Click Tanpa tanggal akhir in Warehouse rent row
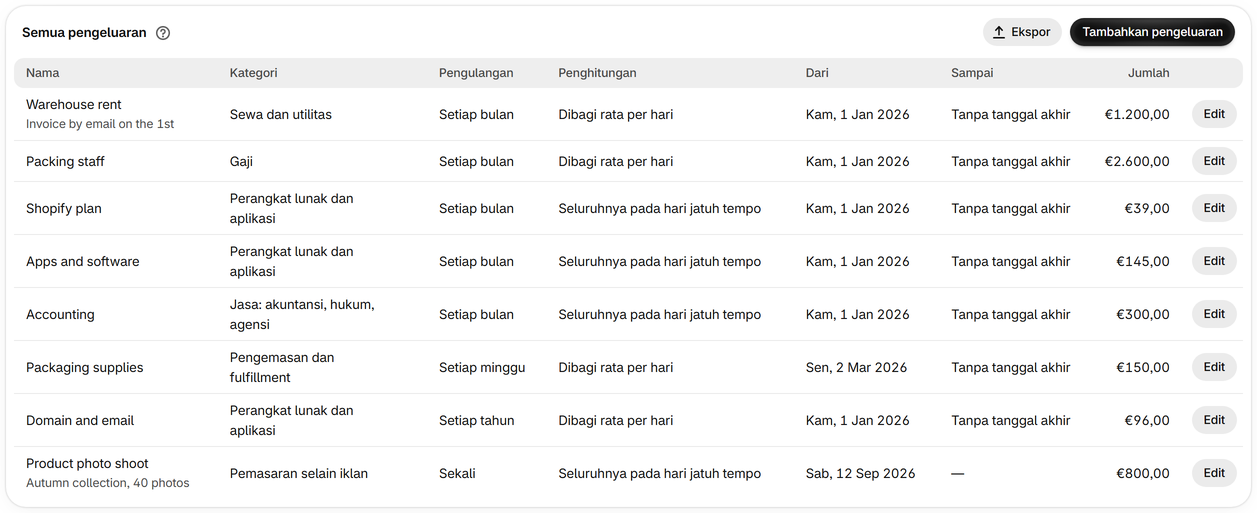The height and width of the screenshot is (513, 1257). [1011, 114]
